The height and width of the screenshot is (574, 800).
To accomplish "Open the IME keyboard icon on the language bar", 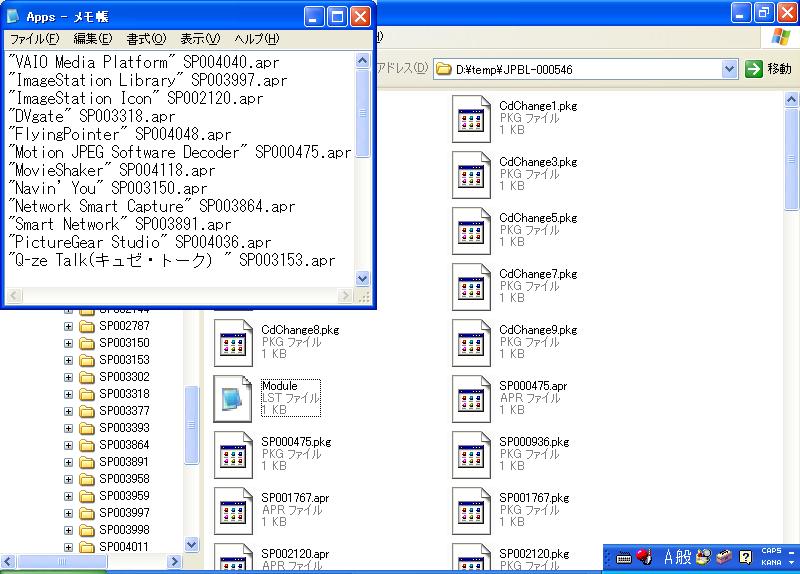I will point(623,558).
